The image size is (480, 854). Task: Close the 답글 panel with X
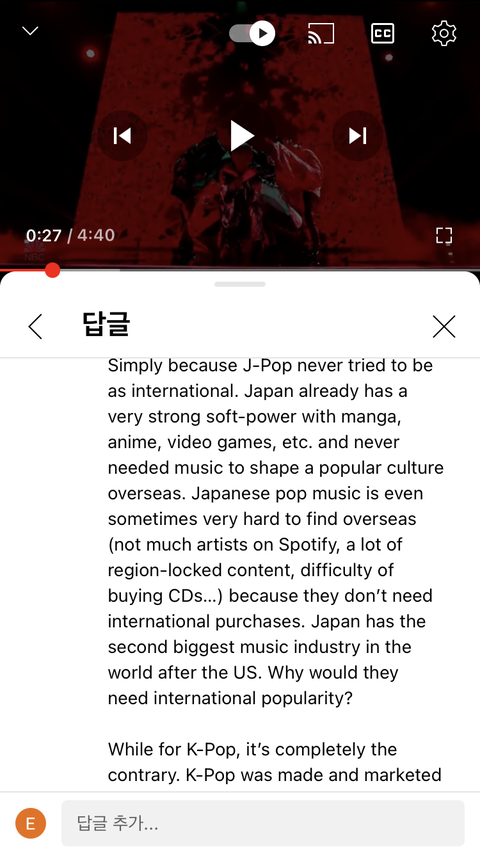[x=444, y=327]
